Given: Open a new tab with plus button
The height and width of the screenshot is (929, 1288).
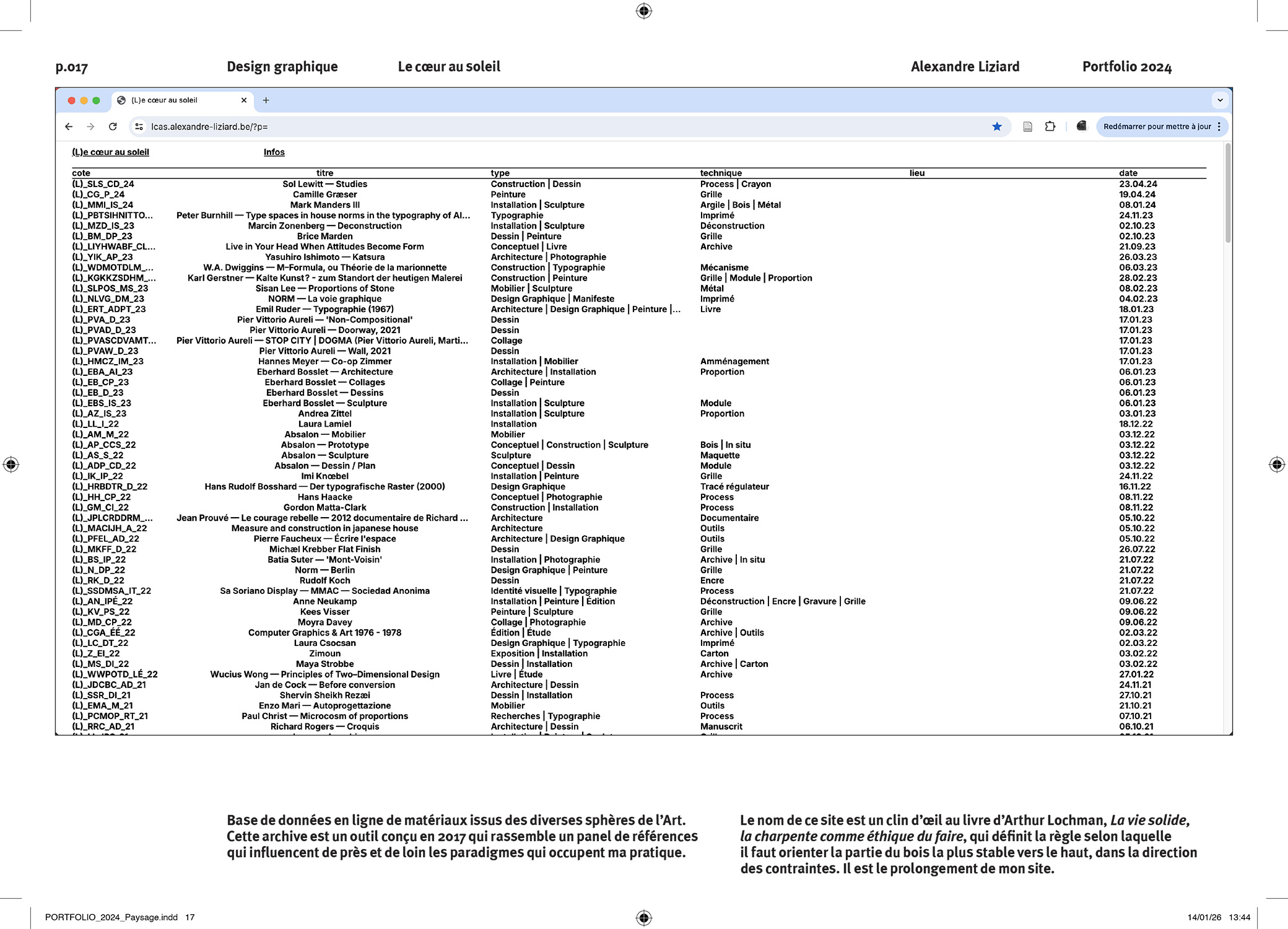Looking at the screenshot, I should pyautogui.click(x=266, y=100).
